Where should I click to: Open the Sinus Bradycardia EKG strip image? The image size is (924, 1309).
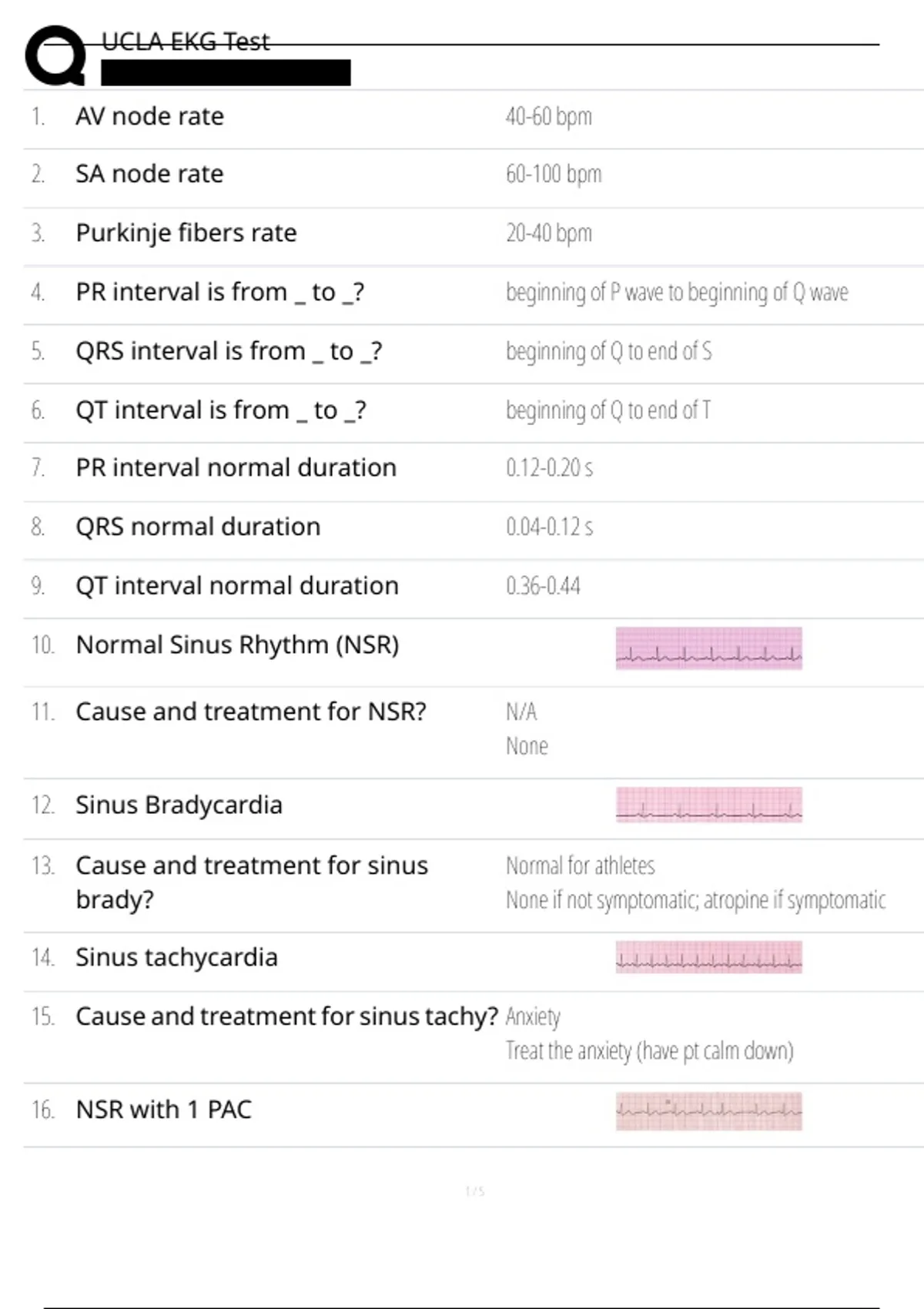[708, 805]
